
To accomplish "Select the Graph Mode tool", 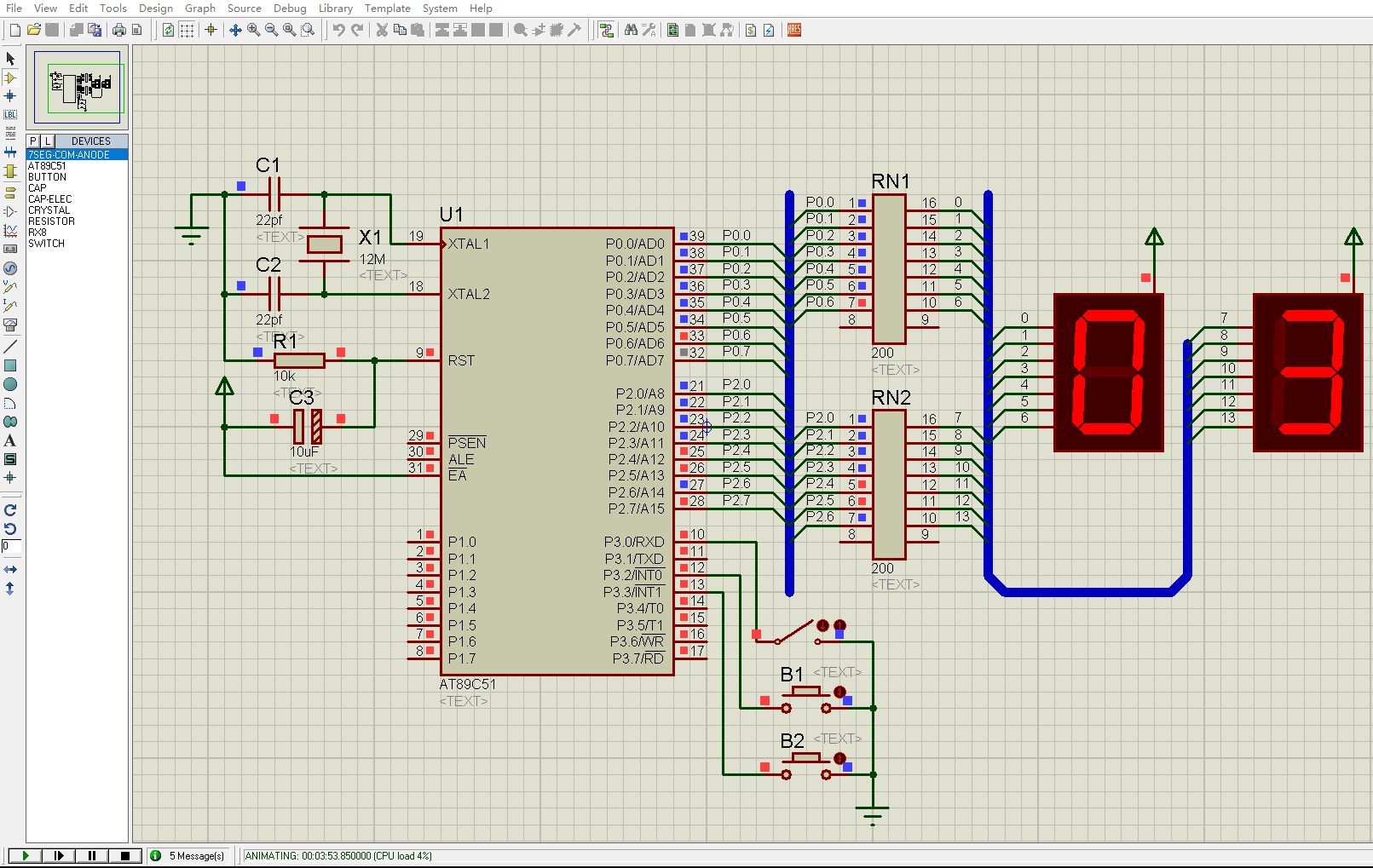I will point(10,230).
